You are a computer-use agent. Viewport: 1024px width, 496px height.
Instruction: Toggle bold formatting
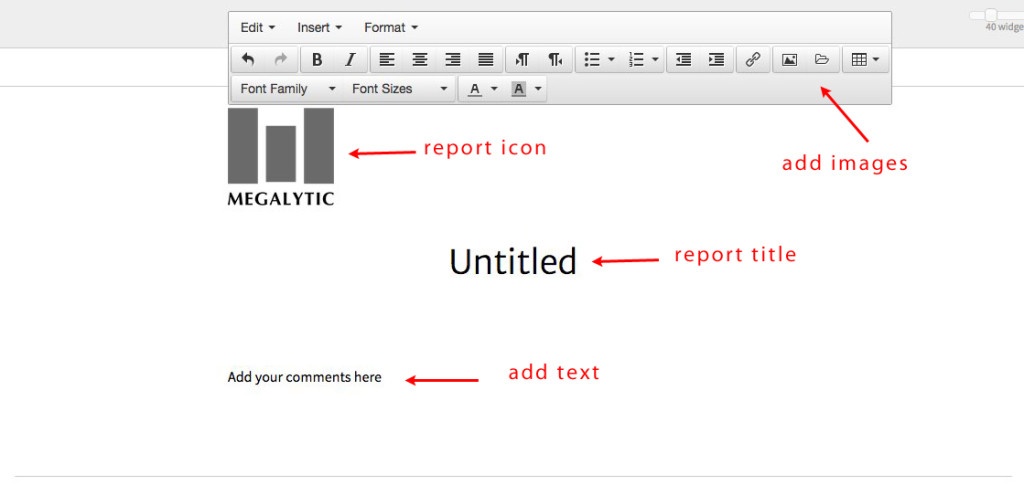click(317, 60)
